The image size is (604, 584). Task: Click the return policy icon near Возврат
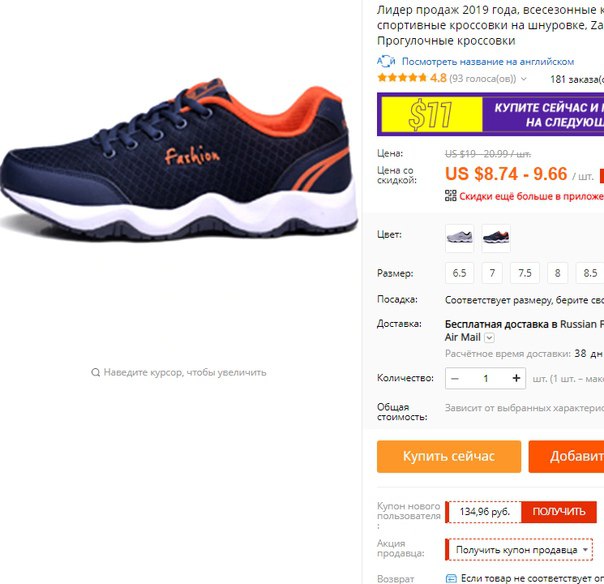pyautogui.click(x=451, y=578)
